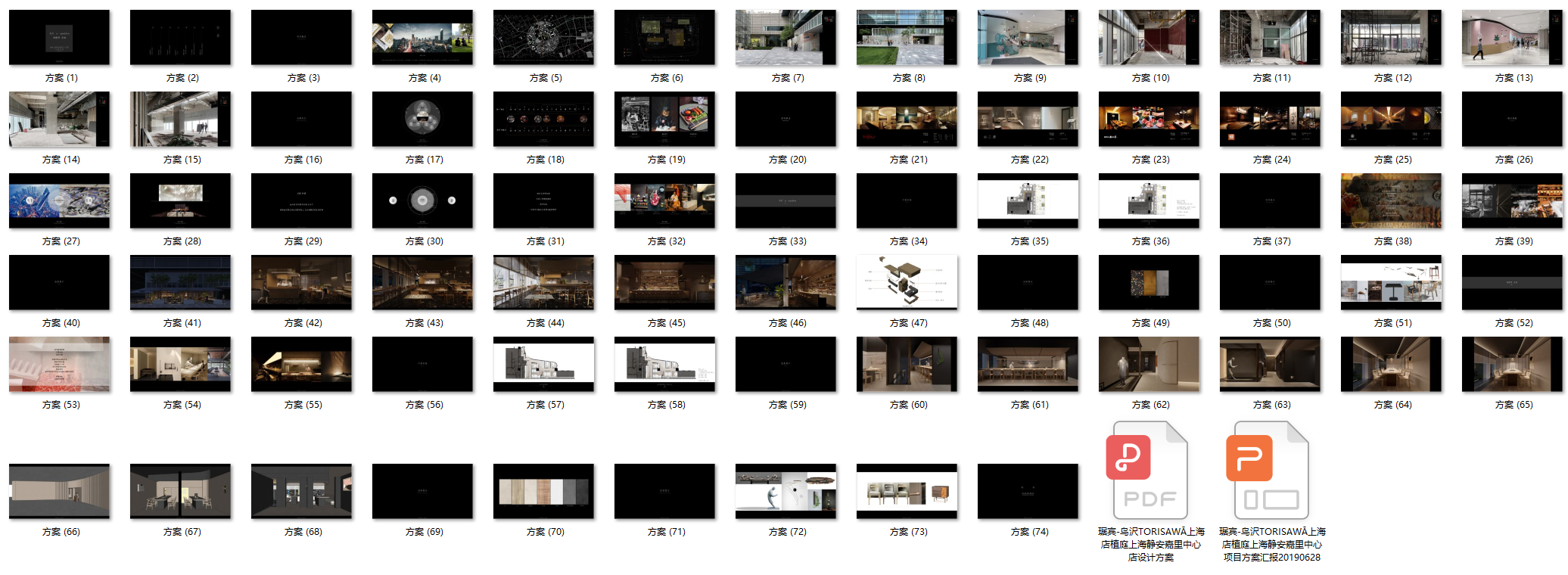Click the file name label 方案 (65)
The image size is (1568, 575).
coord(1514,405)
